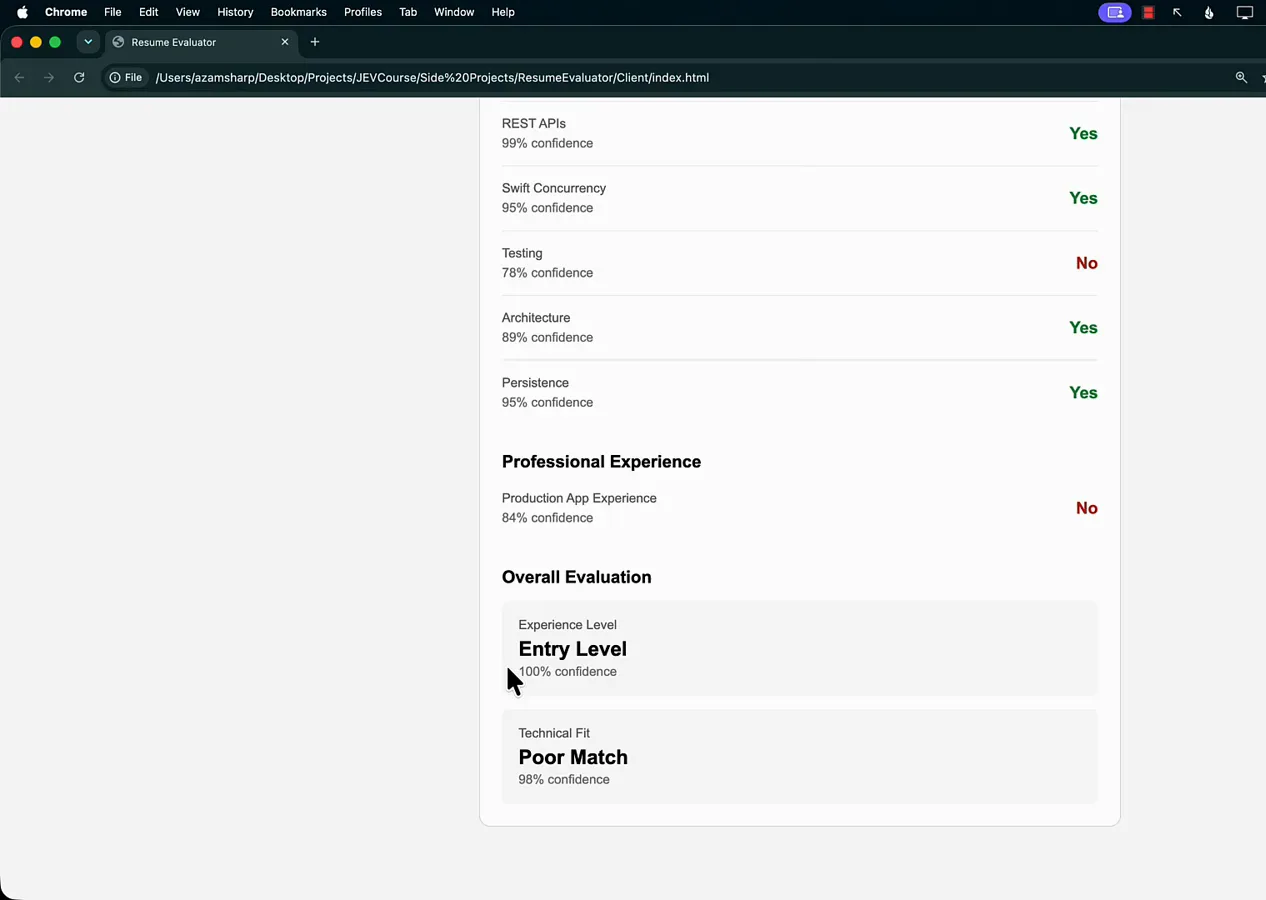
Task: Open the Edit menu
Action: (149, 12)
